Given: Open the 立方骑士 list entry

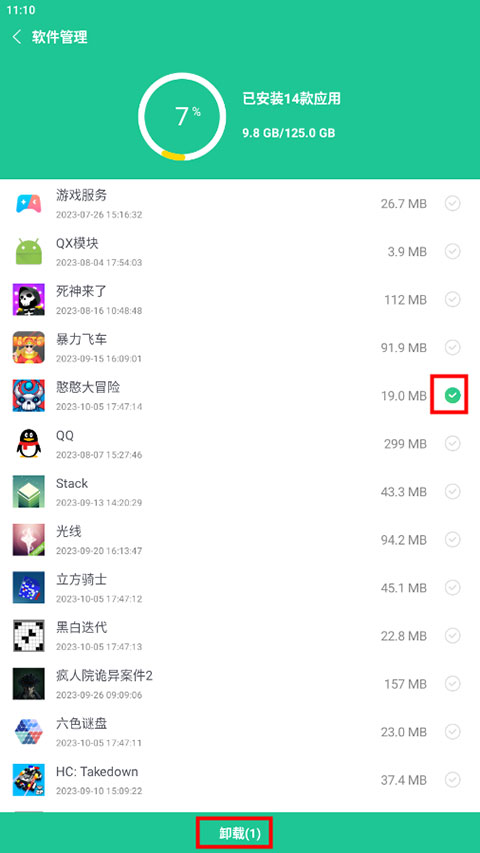Looking at the screenshot, I should 240,588.
